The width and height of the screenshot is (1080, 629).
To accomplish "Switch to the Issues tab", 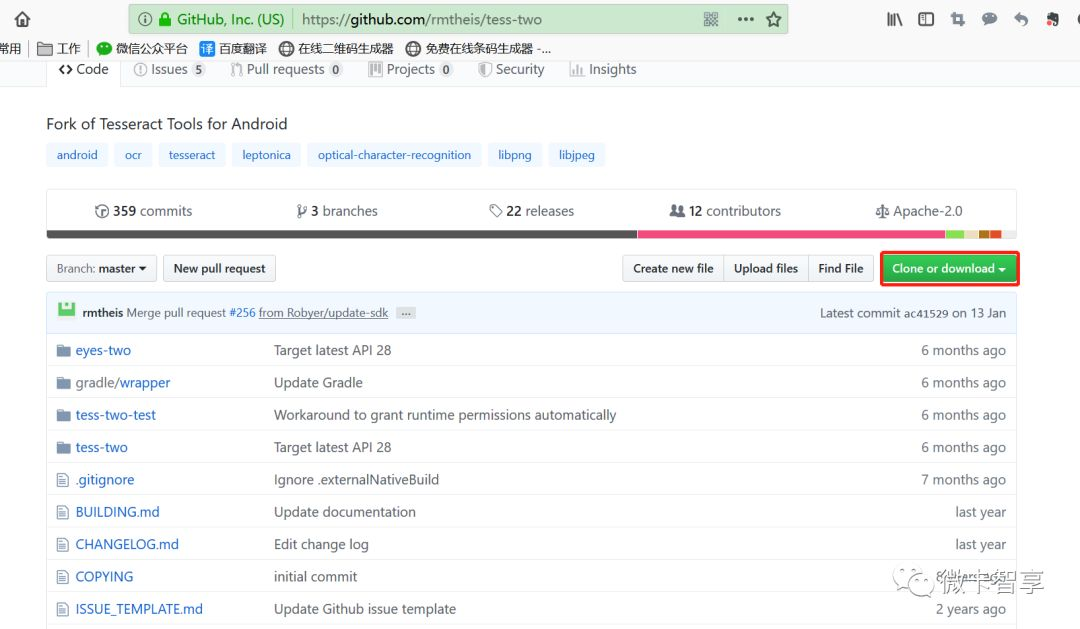I will click(x=169, y=69).
